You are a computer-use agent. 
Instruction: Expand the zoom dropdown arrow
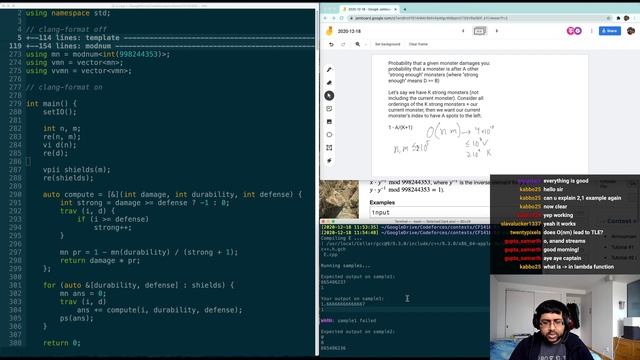(366, 44)
